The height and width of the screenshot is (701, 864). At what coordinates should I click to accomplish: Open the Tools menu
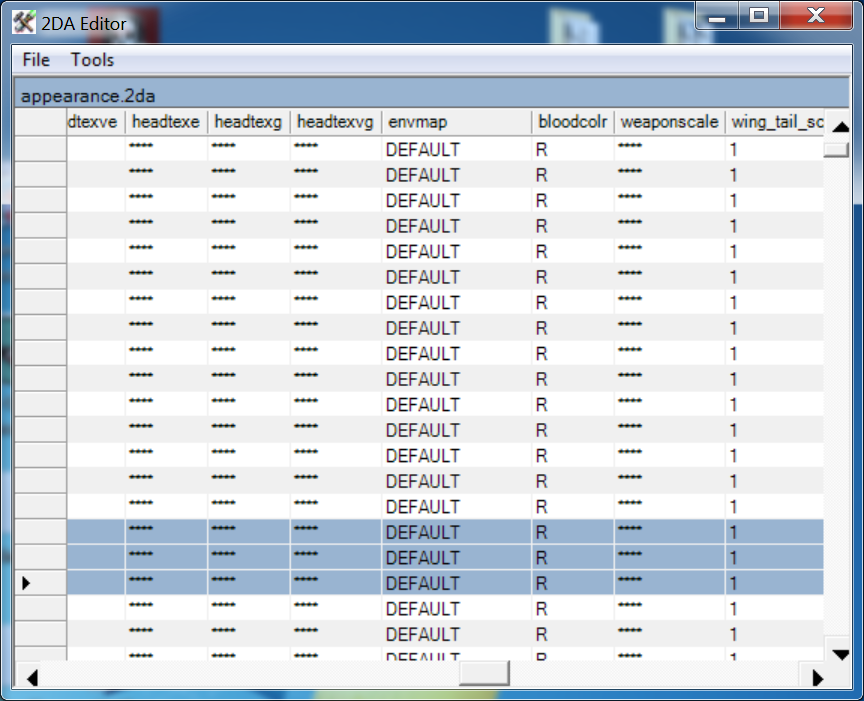(x=93, y=60)
